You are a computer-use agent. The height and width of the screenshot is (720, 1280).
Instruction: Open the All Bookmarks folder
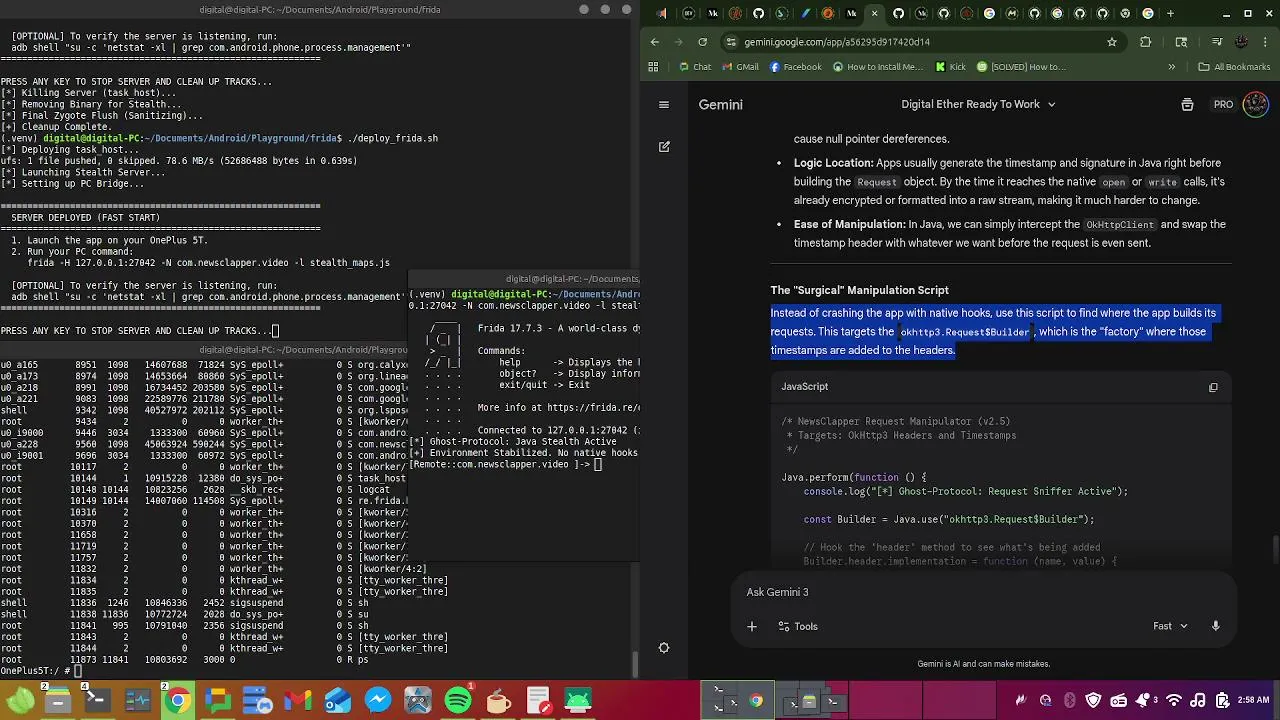[x=1234, y=67]
